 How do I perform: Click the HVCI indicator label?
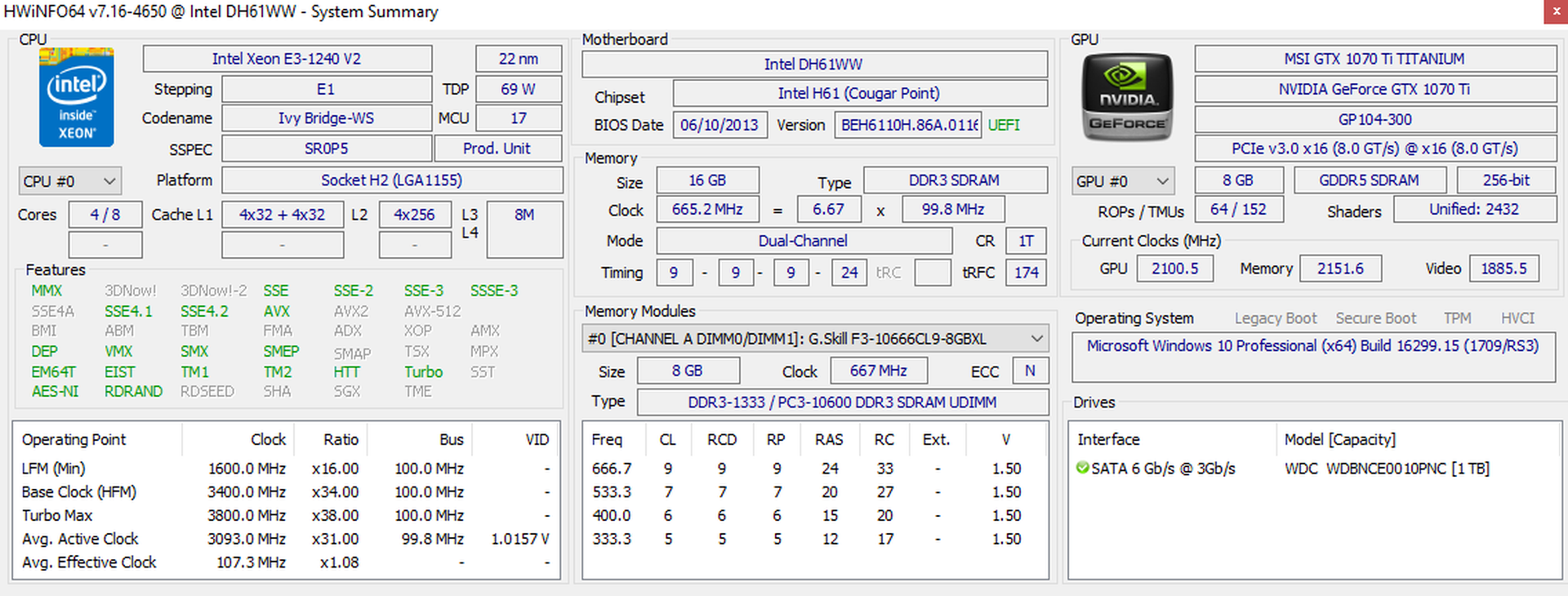point(1518,318)
